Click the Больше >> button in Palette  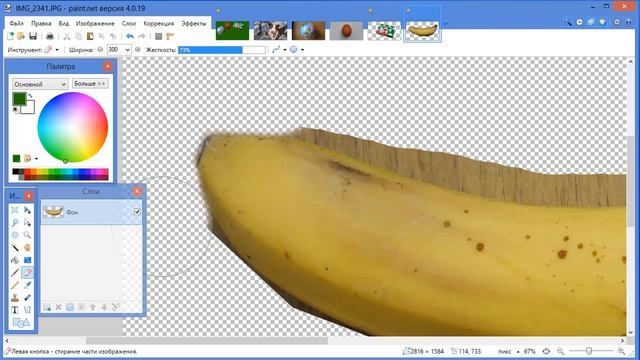(90, 84)
